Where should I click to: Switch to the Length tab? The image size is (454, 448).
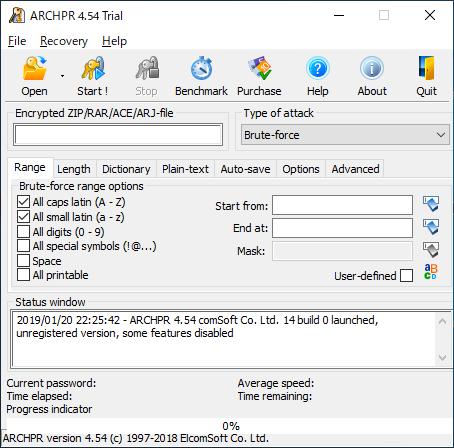pos(74,169)
